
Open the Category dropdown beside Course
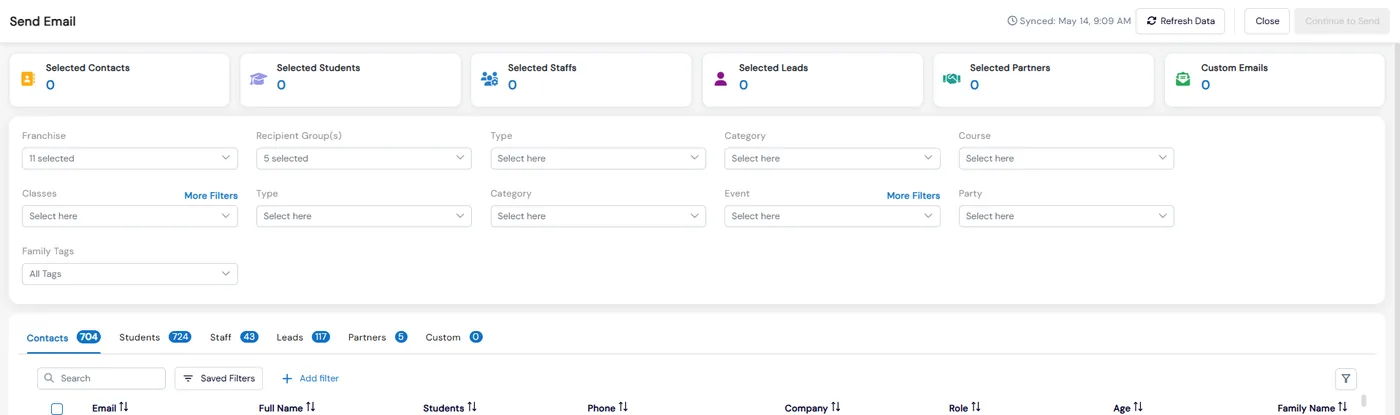coord(832,158)
